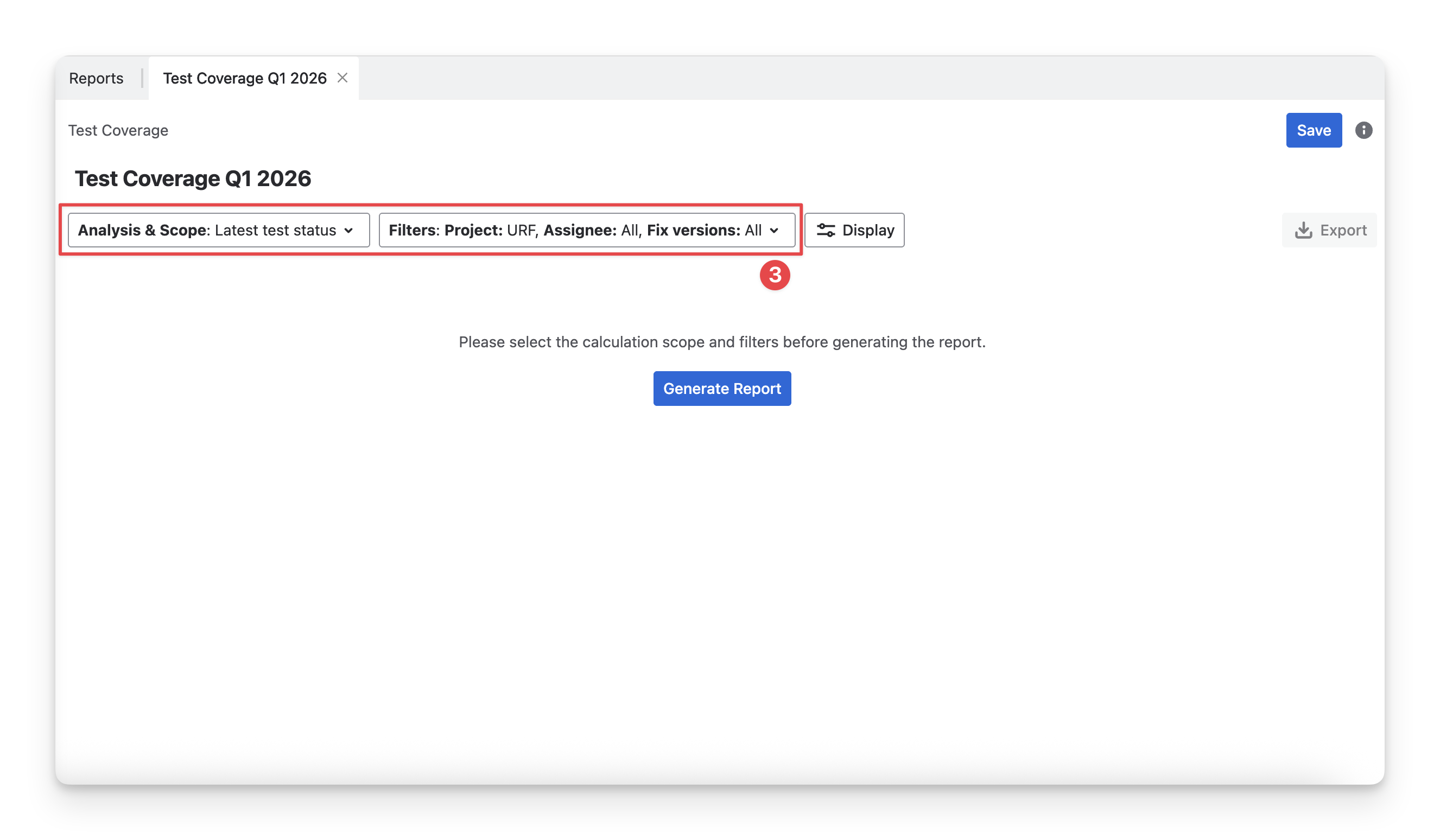Click the chevron after Fix versions: All
The image size is (1440, 840).
pos(773,231)
